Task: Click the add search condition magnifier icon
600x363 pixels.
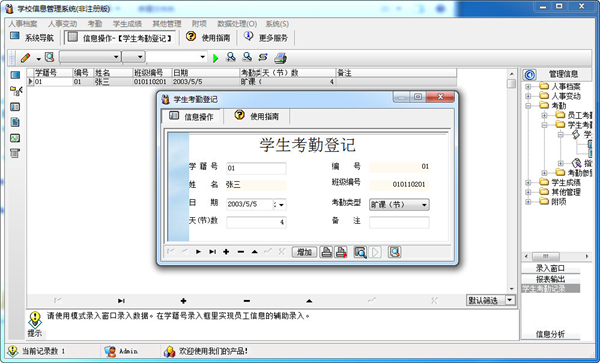Action: point(231,57)
